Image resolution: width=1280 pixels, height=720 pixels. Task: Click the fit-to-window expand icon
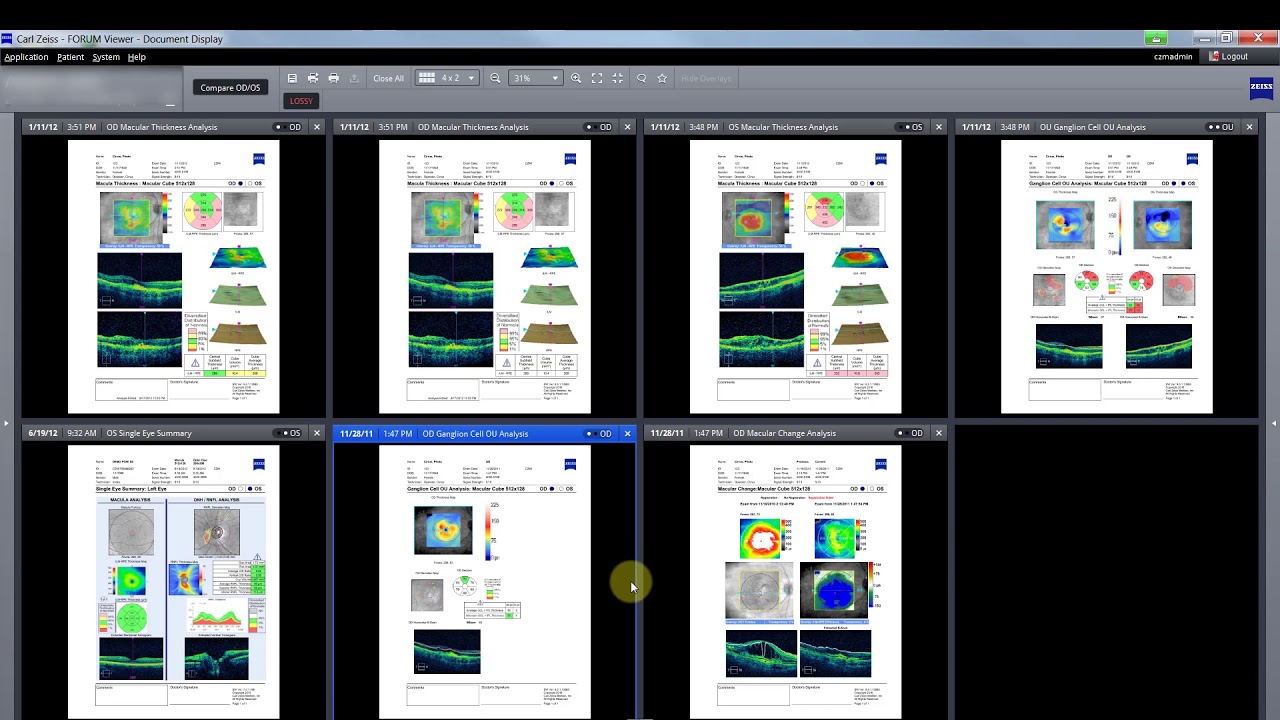[x=597, y=78]
